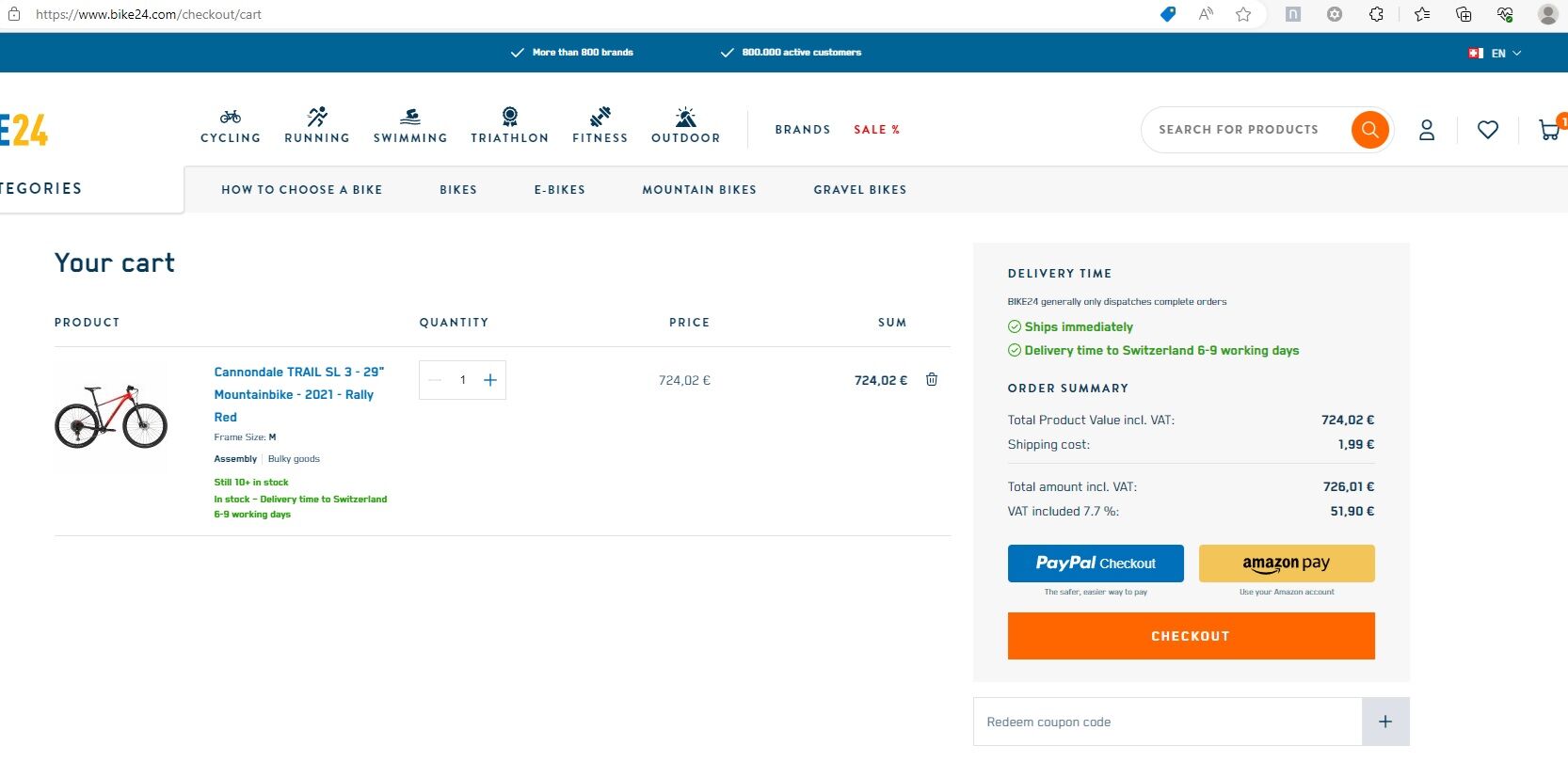Click the 'Delivery time to Switzerland 6-9 working days' summary line
The height and width of the screenshot is (762, 1568).
coord(1161,350)
